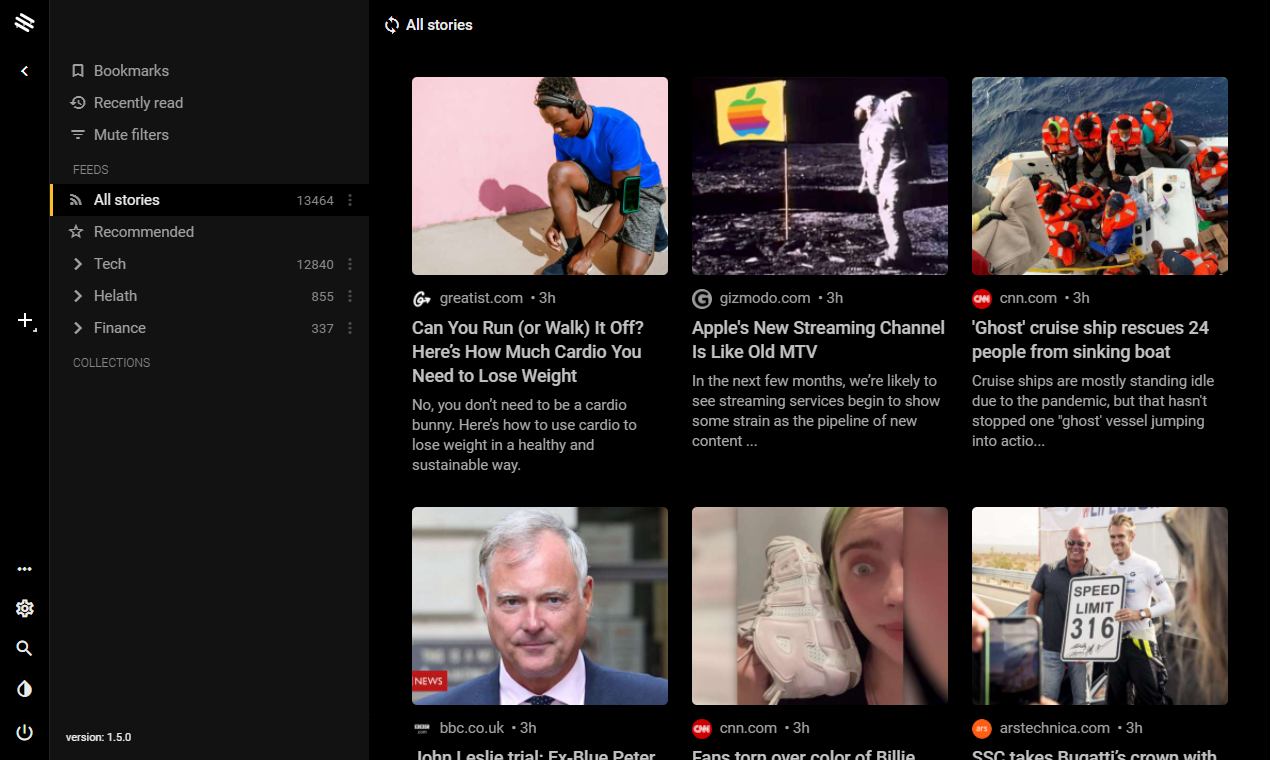
Task: Select the Tech folder label
Action: (110, 264)
